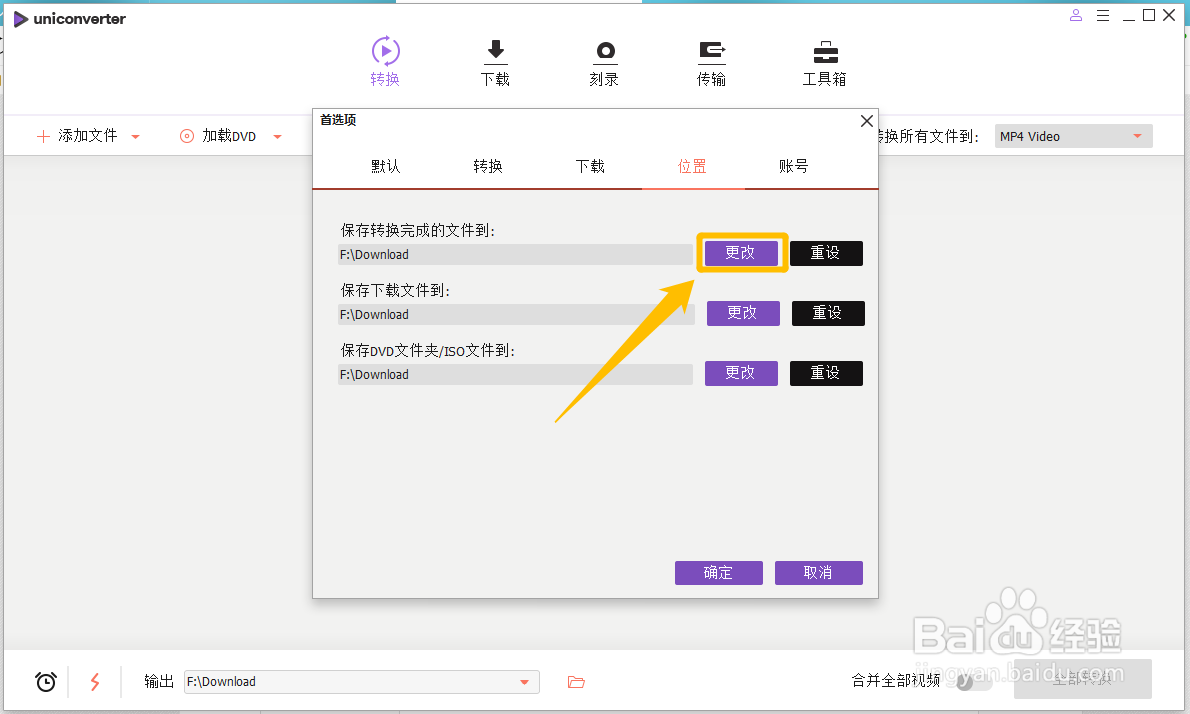Image resolution: width=1190 pixels, height=714 pixels.
Task: Open the hamburger menu icon
Action: (x=1103, y=15)
